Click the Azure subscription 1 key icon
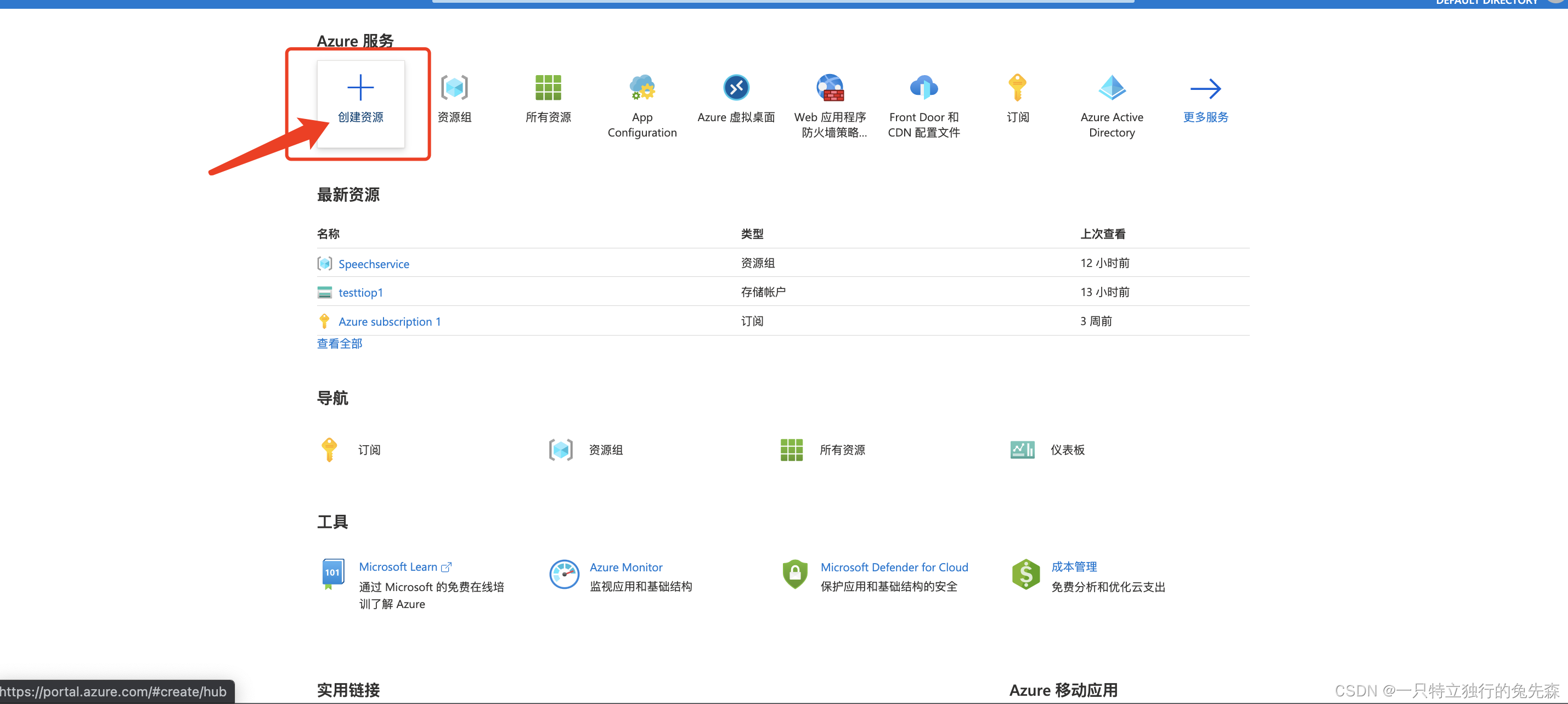Viewport: 1568px width, 704px height. pyautogui.click(x=324, y=321)
